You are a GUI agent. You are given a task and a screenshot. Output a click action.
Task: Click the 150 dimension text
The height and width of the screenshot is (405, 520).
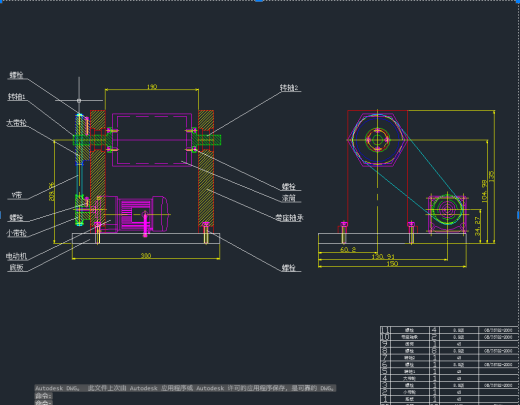coord(392,263)
